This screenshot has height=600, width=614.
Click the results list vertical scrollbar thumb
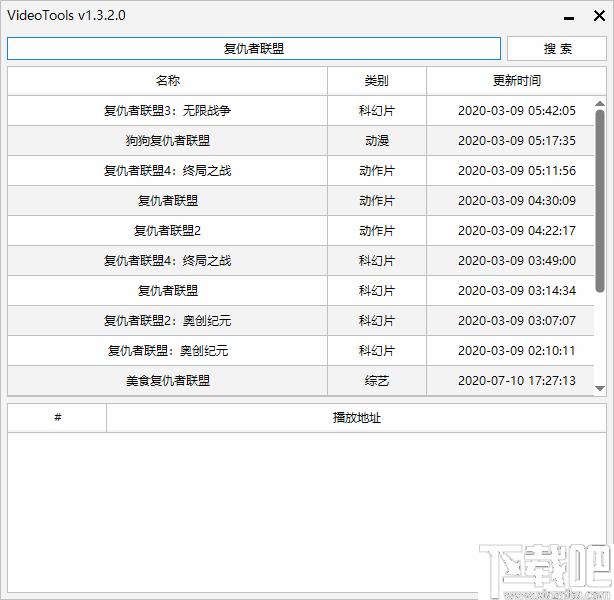click(x=600, y=201)
